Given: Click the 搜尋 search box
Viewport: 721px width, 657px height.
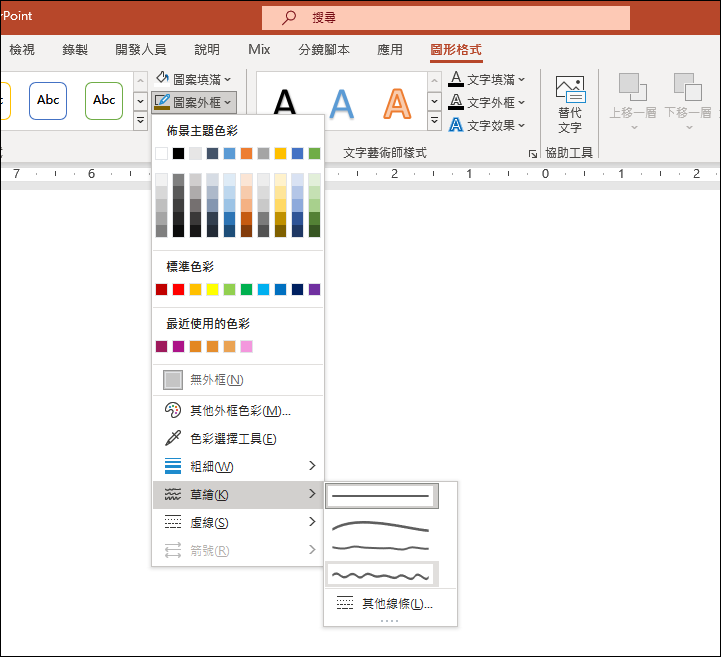Looking at the screenshot, I should 446,18.
